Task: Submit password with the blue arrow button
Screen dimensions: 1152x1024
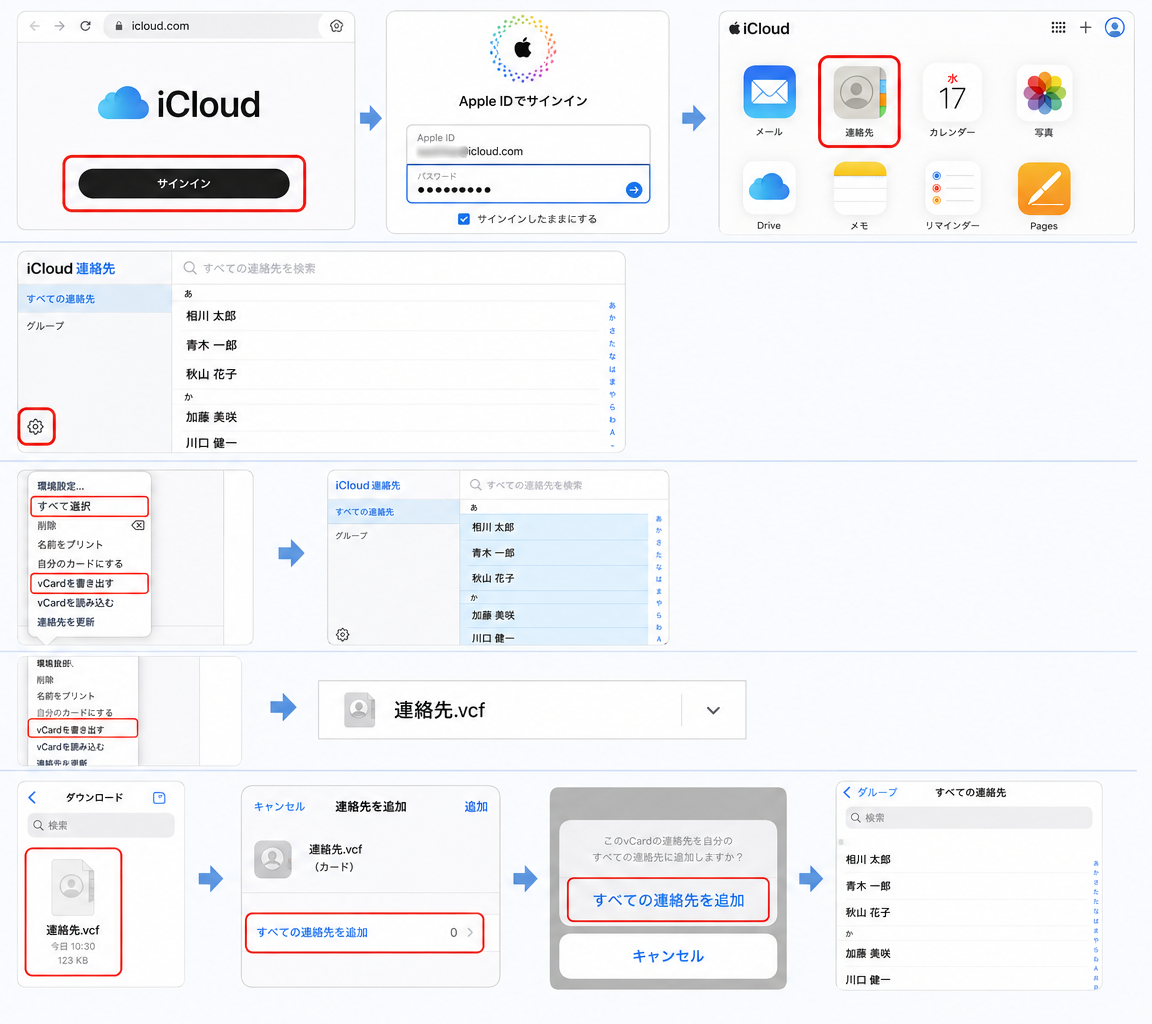Action: tap(633, 190)
